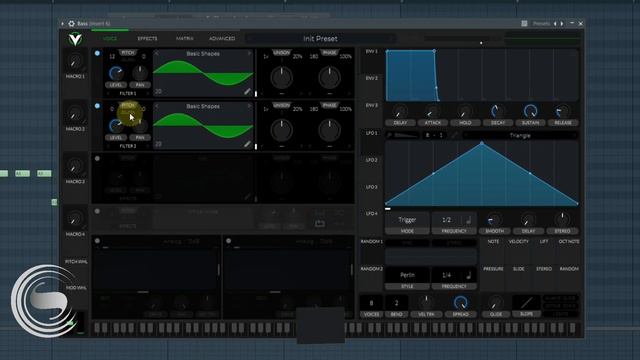Click the envelope Attack knob
640x360 pixels.
[x=432, y=111]
